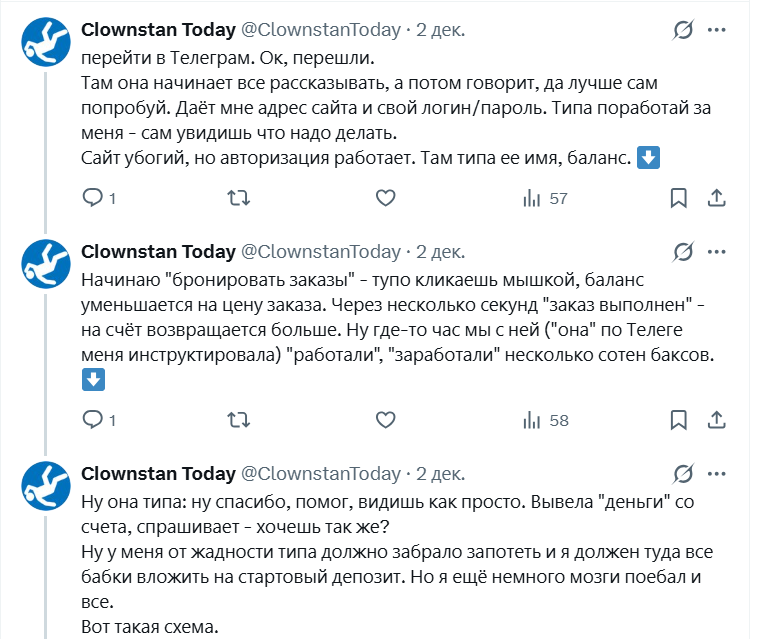762x639 pixels.
Task: Open @ClownstanToday handle on third tweet
Action: click(x=321, y=473)
